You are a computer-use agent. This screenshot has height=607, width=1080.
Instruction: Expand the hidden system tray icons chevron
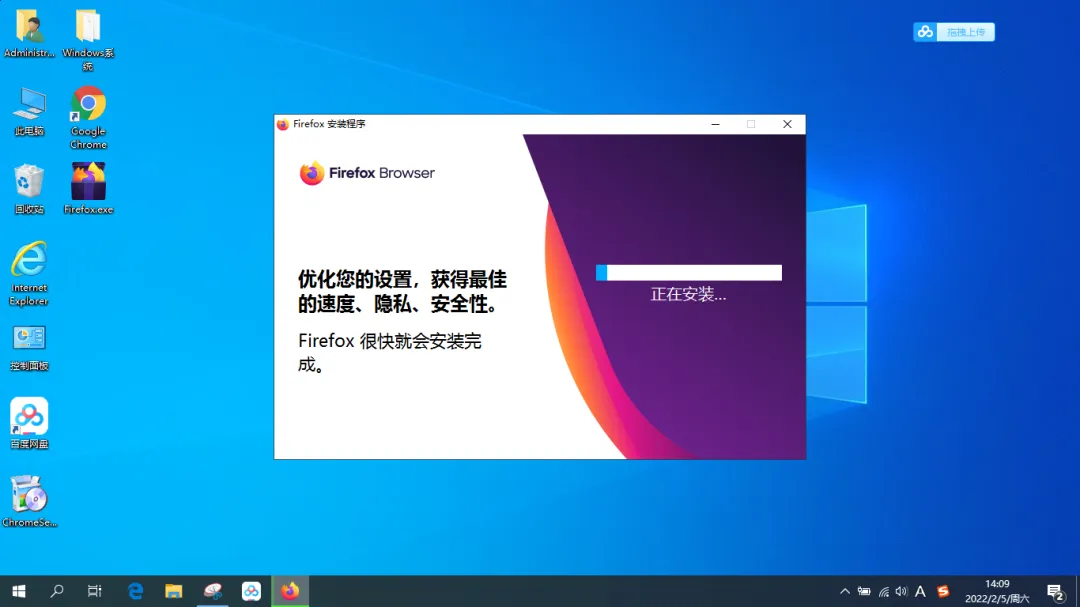coord(845,591)
